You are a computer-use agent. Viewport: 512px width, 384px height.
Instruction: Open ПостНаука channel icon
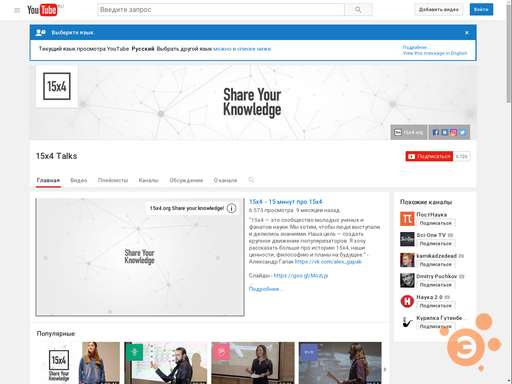coord(407,219)
